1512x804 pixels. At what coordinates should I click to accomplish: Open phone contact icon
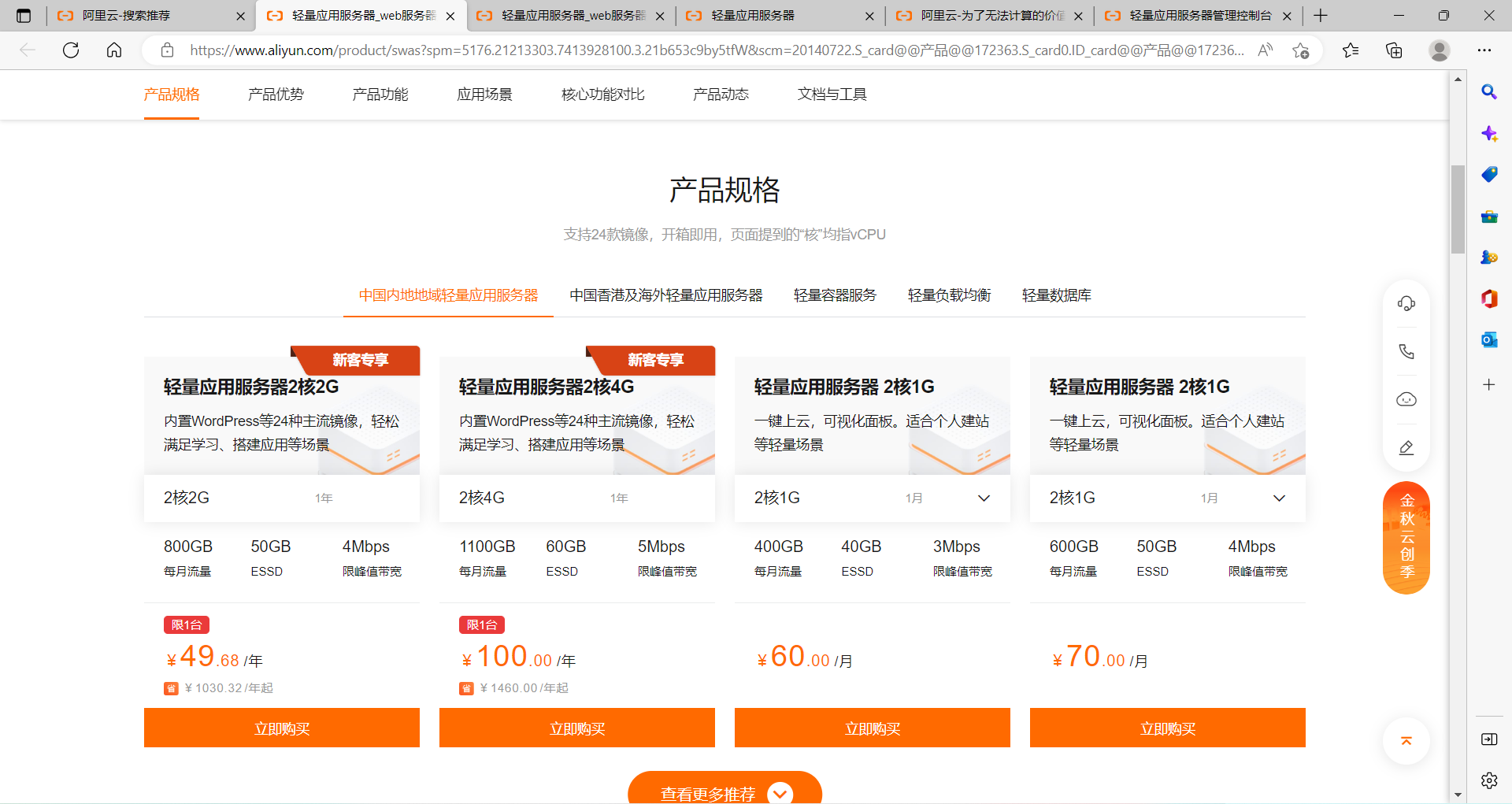pyautogui.click(x=1406, y=351)
